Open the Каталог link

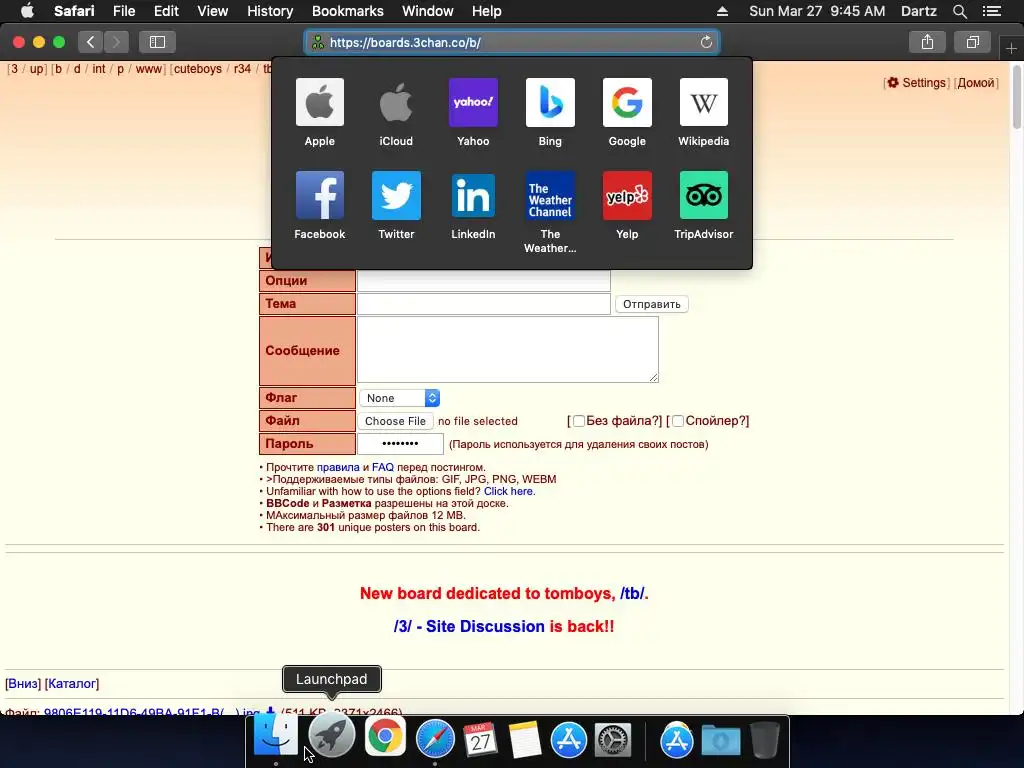pos(72,684)
